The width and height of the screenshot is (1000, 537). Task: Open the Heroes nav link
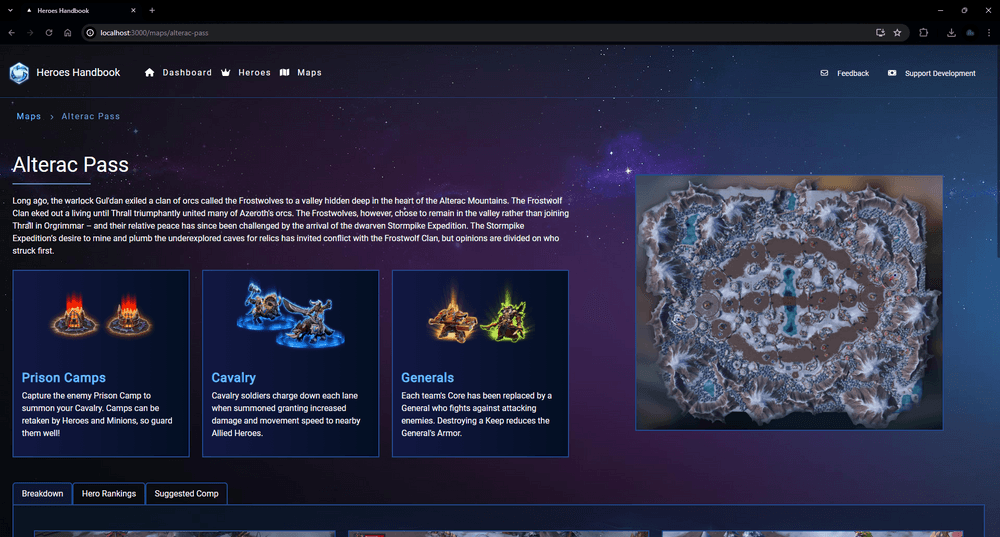254,73
